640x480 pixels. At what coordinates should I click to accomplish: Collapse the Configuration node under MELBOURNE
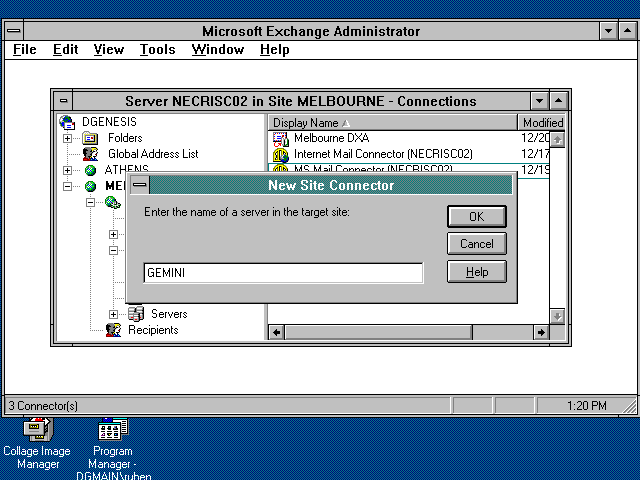pyautogui.click(x=90, y=202)
